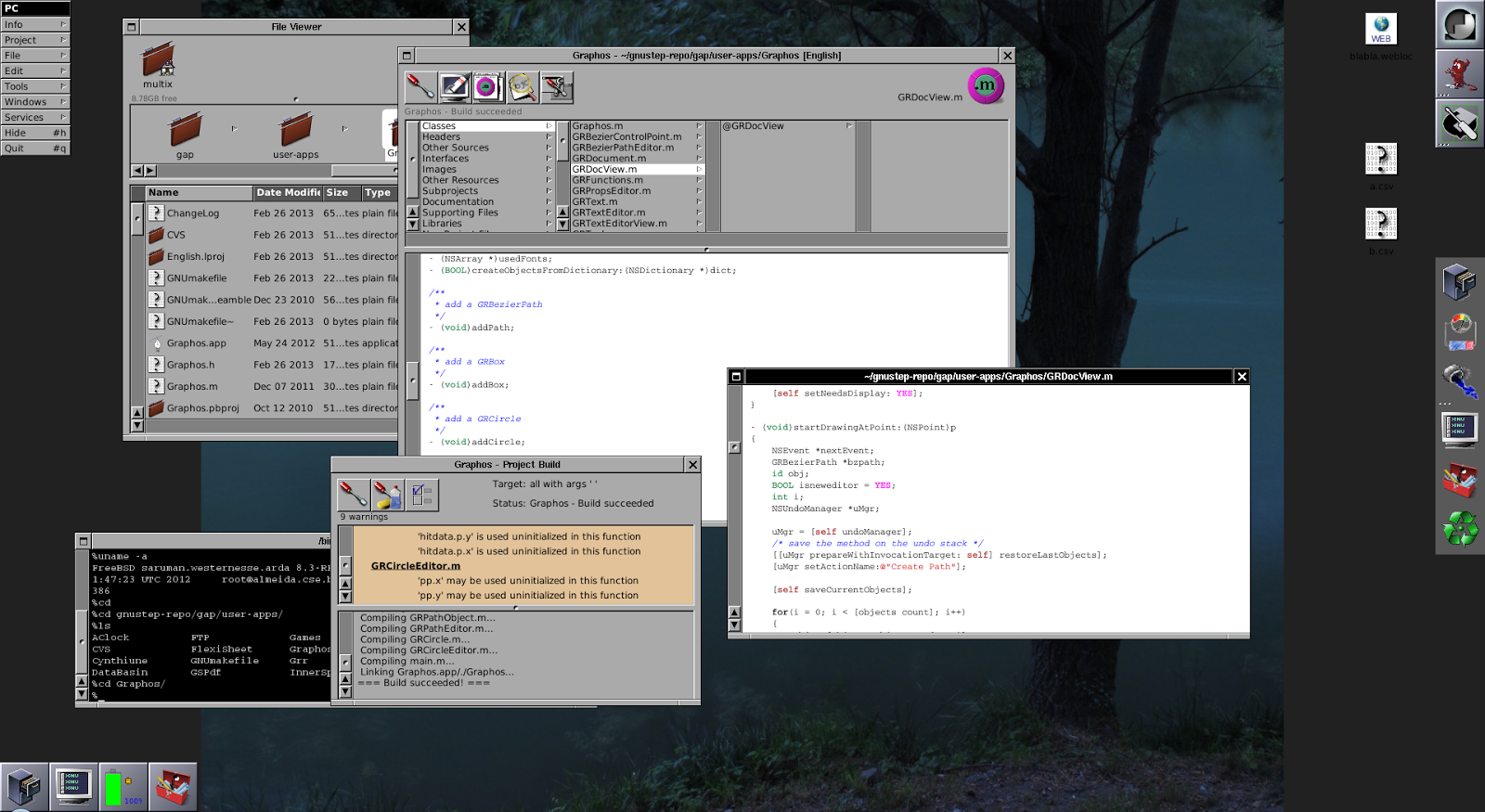Image resolution: width=1485 pixels, height=812 pixels.
Task: Open the gauge preferences dock icon
Action: [1460, 331]
